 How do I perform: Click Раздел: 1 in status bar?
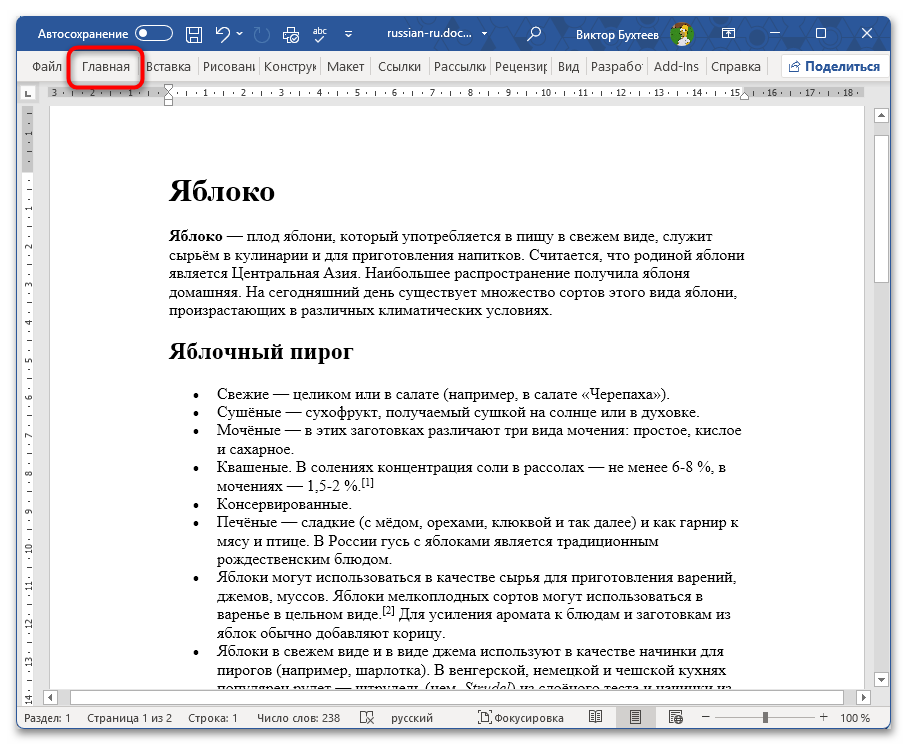point(47,718)
